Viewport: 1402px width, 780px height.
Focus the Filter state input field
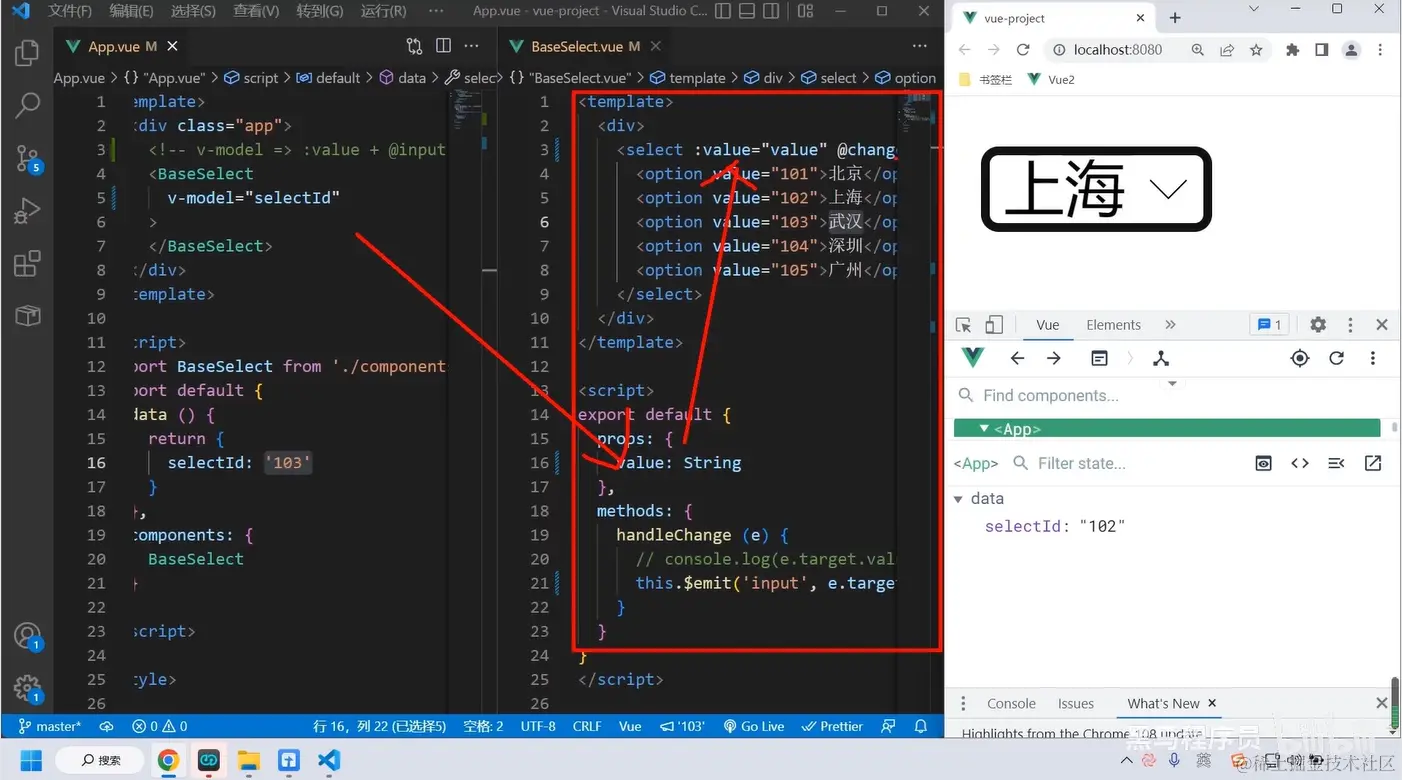(1123, 463)
